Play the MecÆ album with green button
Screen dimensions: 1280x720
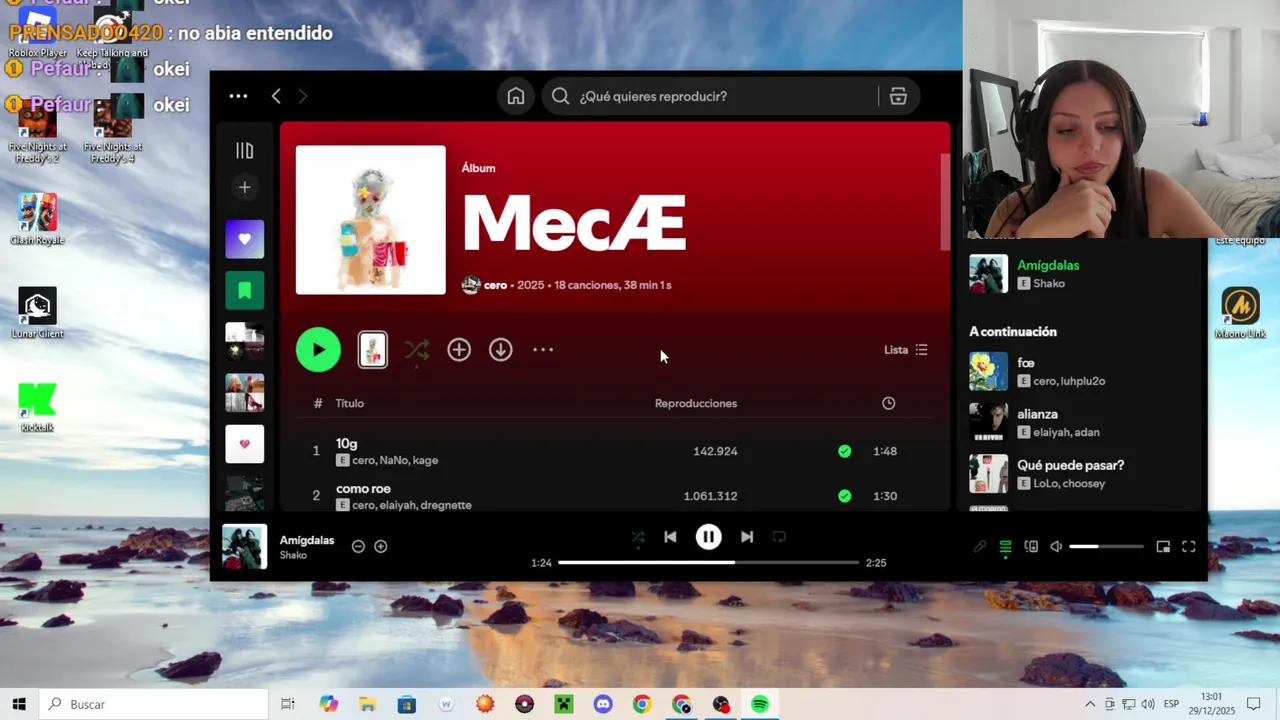(318, 350)
